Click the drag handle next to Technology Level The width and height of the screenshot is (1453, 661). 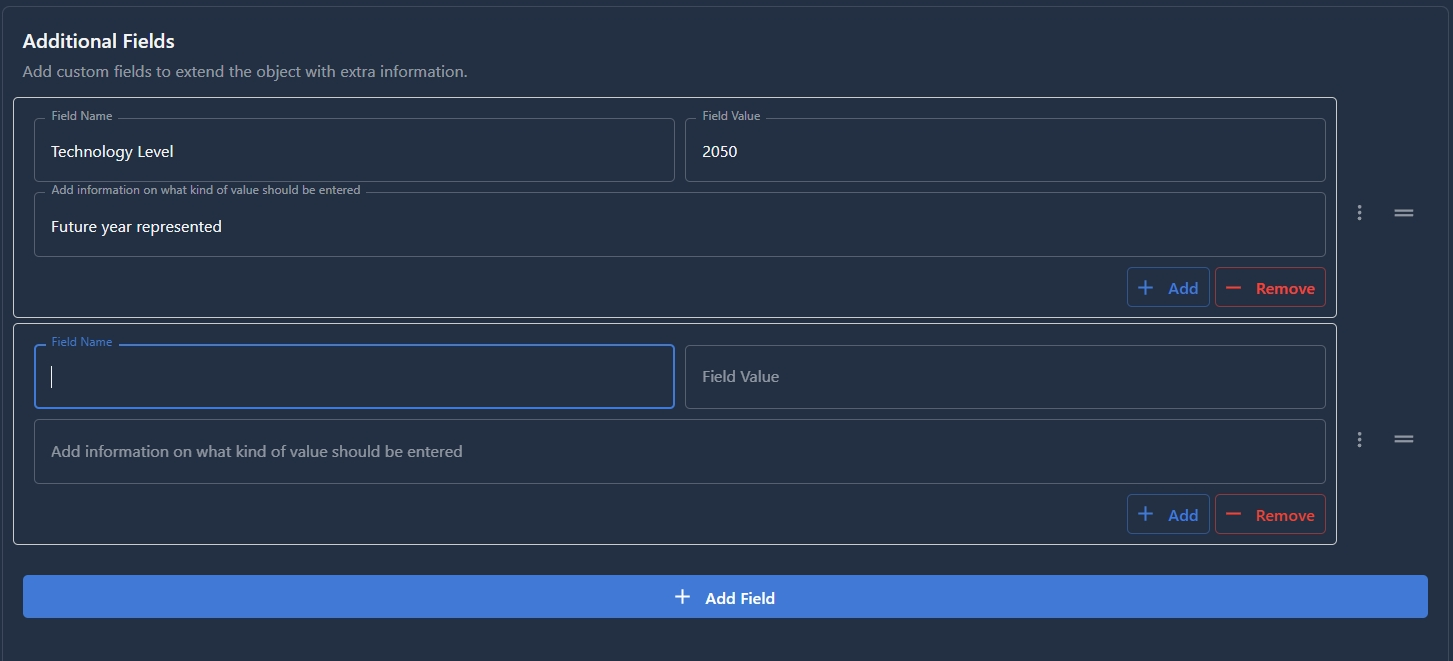[x=1404, y=212]
